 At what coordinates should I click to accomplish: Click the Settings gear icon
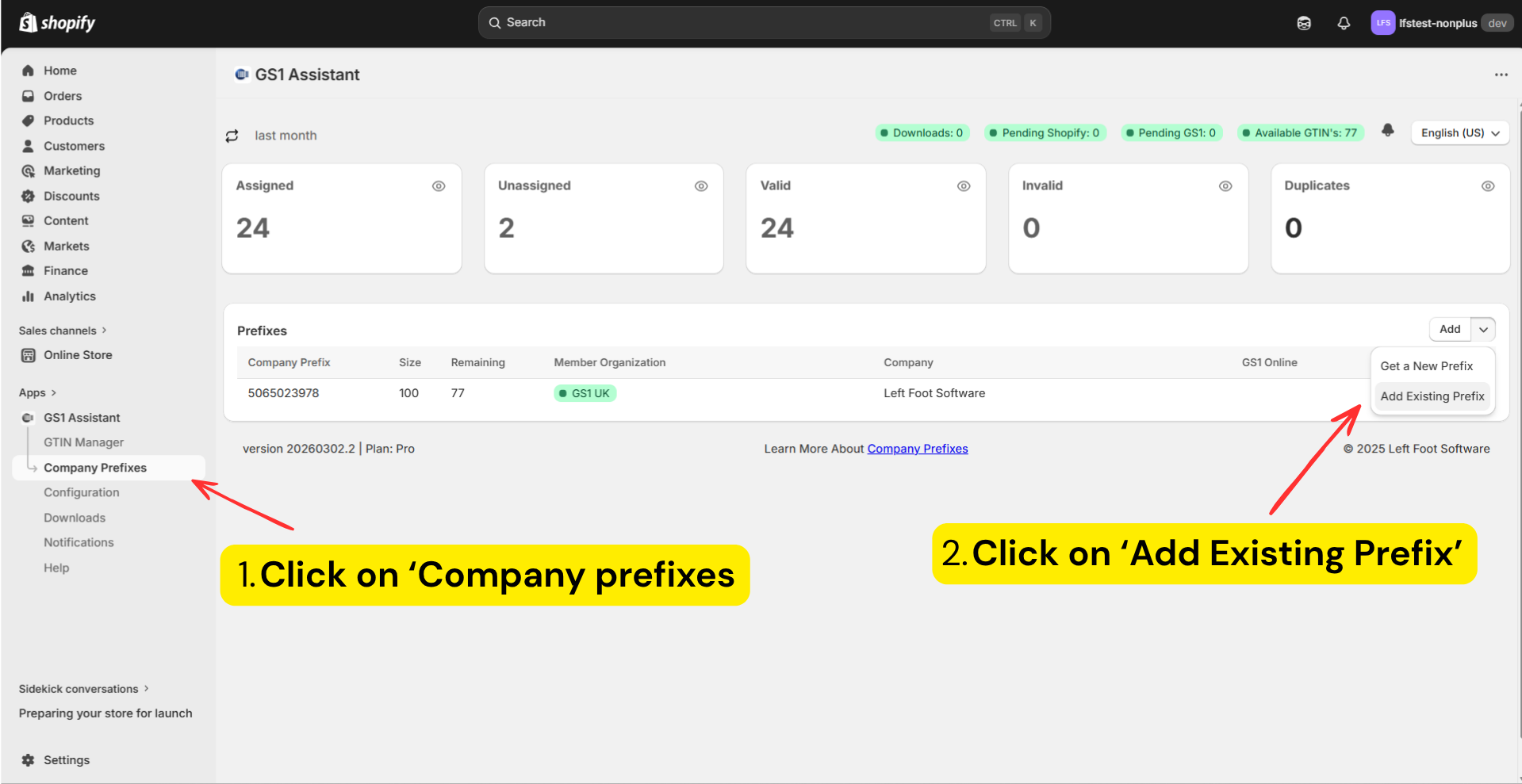(x=29, y=760)
